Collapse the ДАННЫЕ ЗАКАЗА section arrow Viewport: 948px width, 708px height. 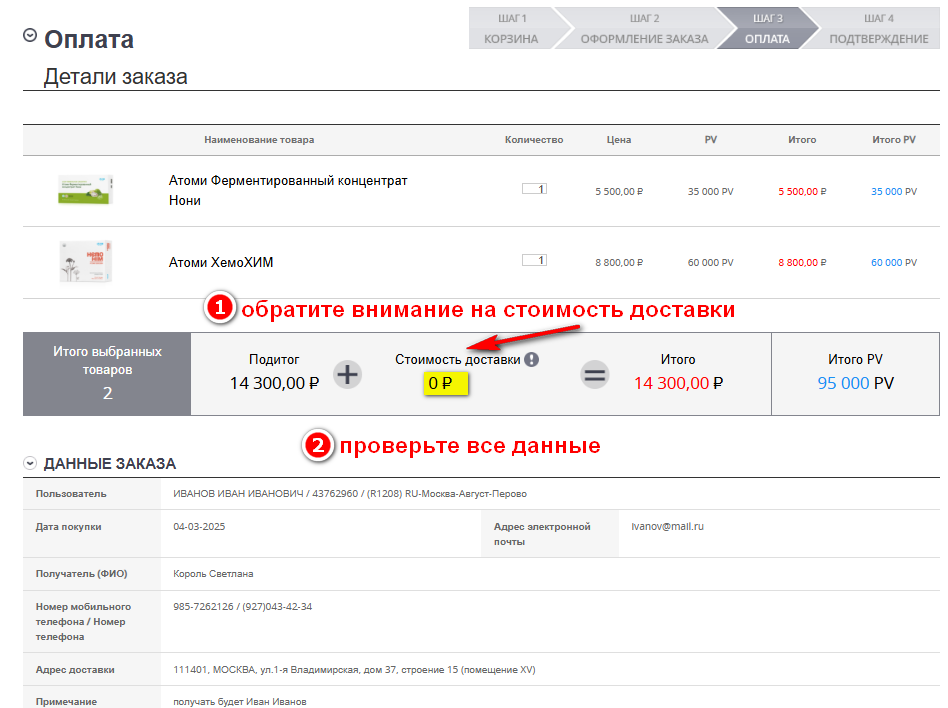31,463
